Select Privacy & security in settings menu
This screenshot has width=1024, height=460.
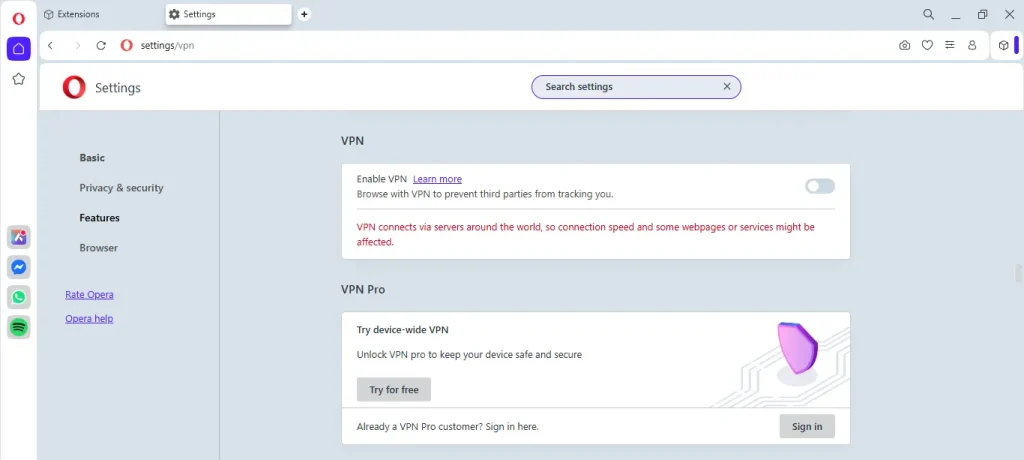[x=121, y=188]
